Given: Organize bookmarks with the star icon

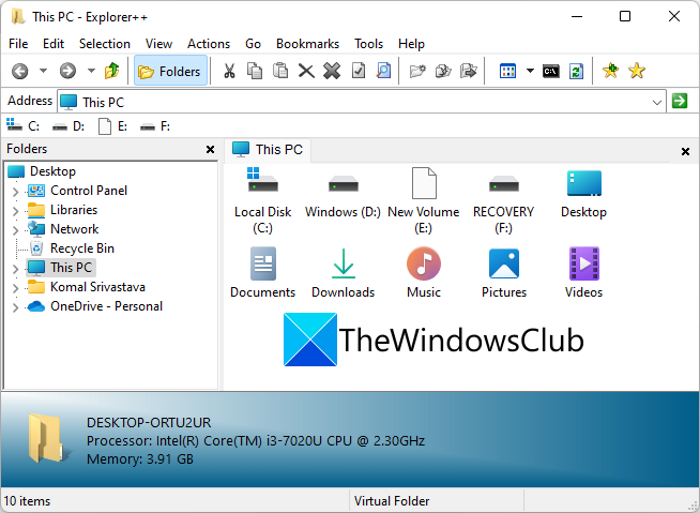Looking at the screenshot, I should point(637,71).
